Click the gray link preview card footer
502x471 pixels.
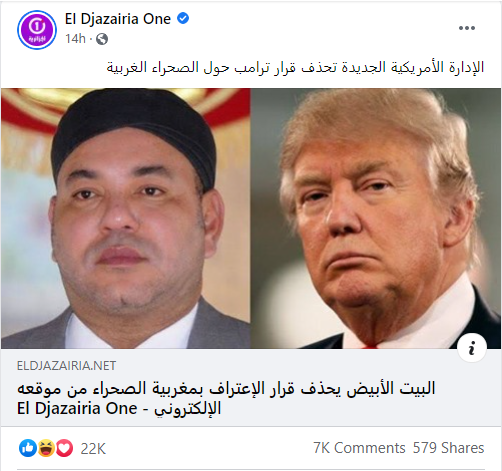pyautogui.click(x=251, y=387)
